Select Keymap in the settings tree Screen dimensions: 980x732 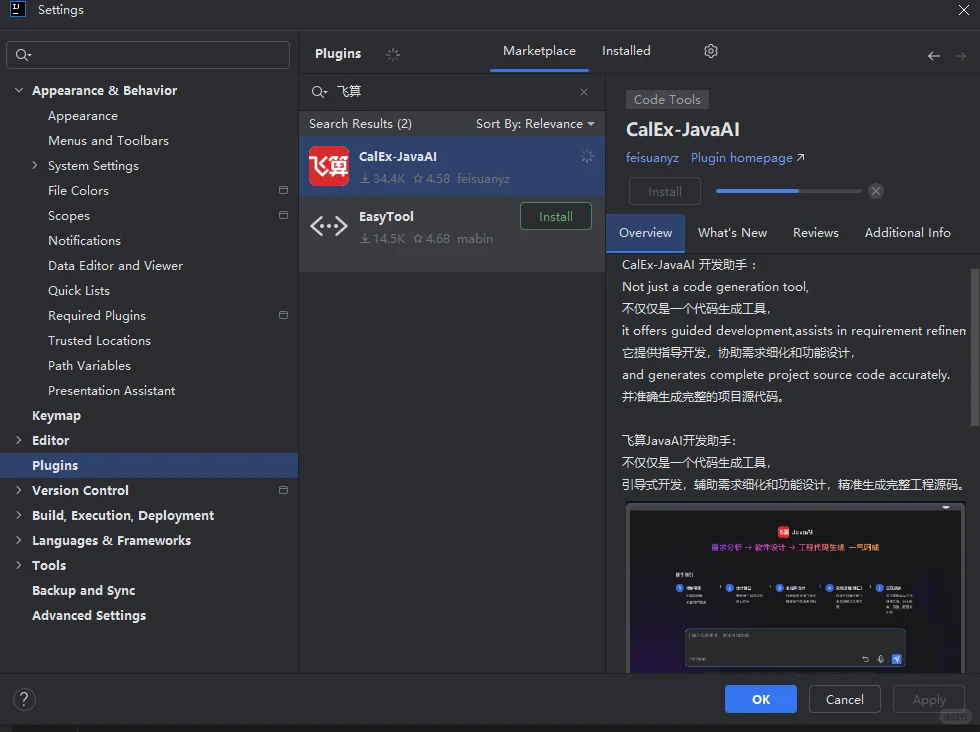[56, 416]
